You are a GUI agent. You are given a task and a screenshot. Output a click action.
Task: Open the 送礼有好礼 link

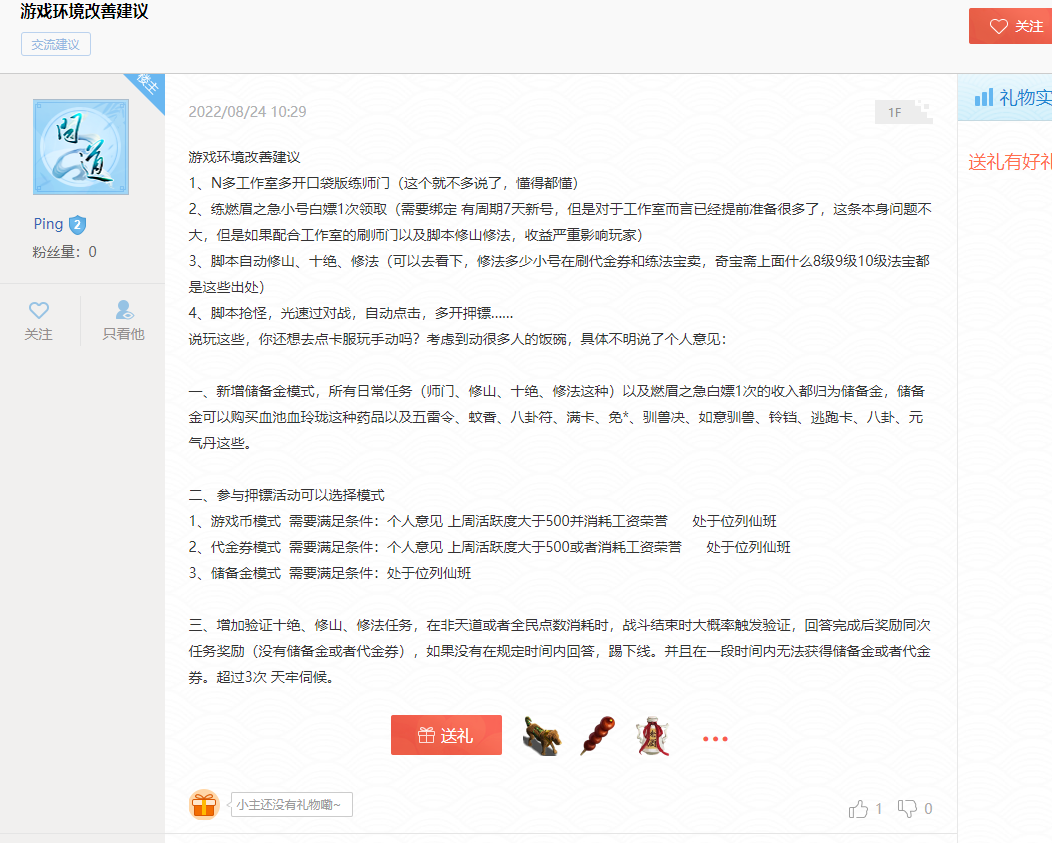(1009, 162)
